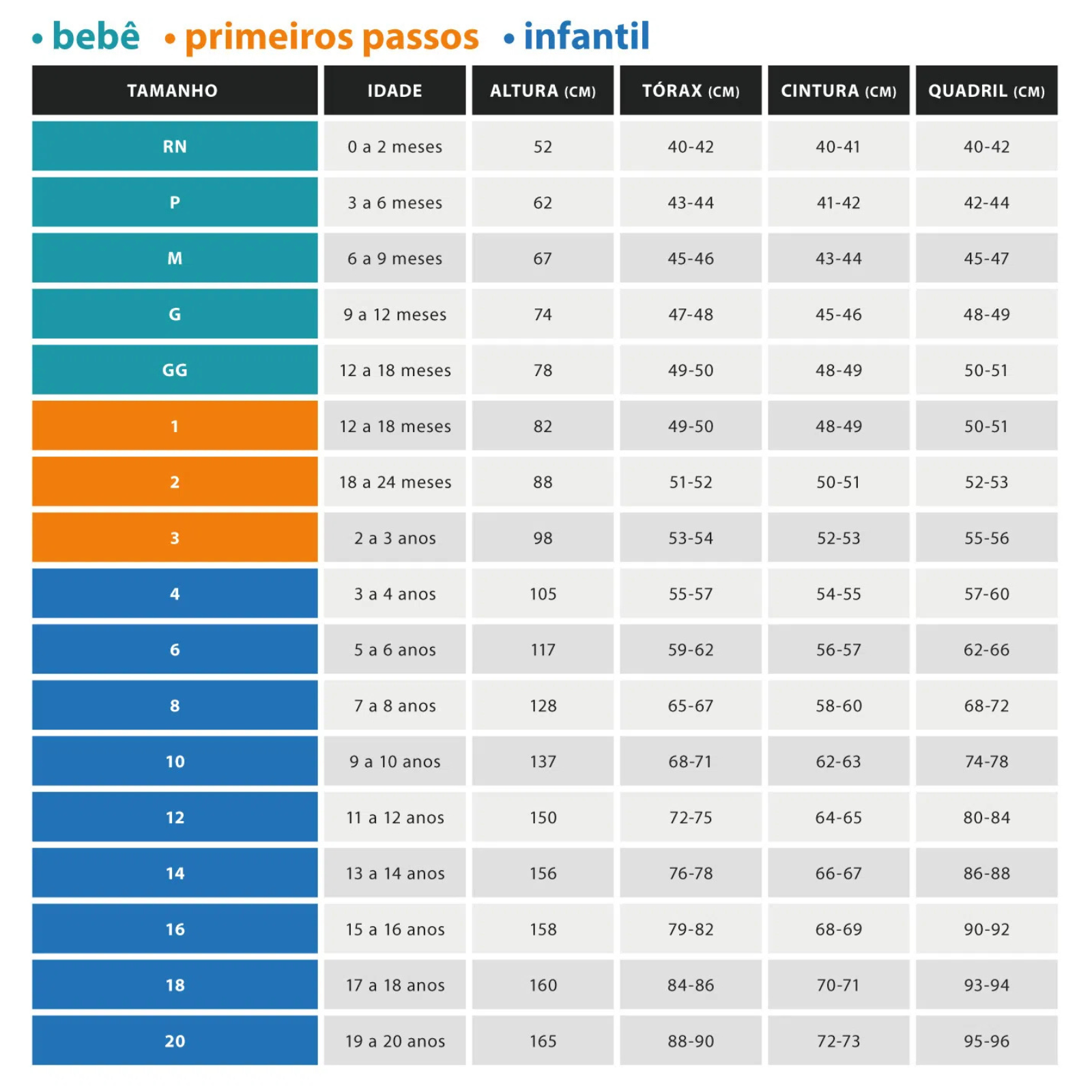Select the ALTURA (CM) column header
Viewport: 1092px width, 1092px height.
click(543, 91)
